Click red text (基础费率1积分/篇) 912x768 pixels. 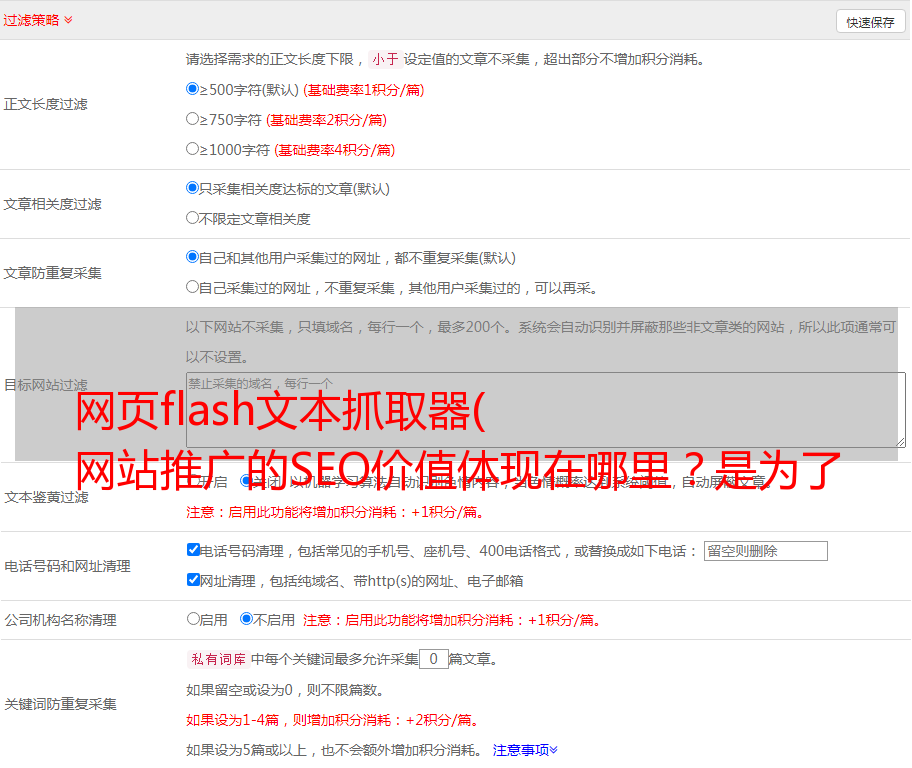click(364, 90)
